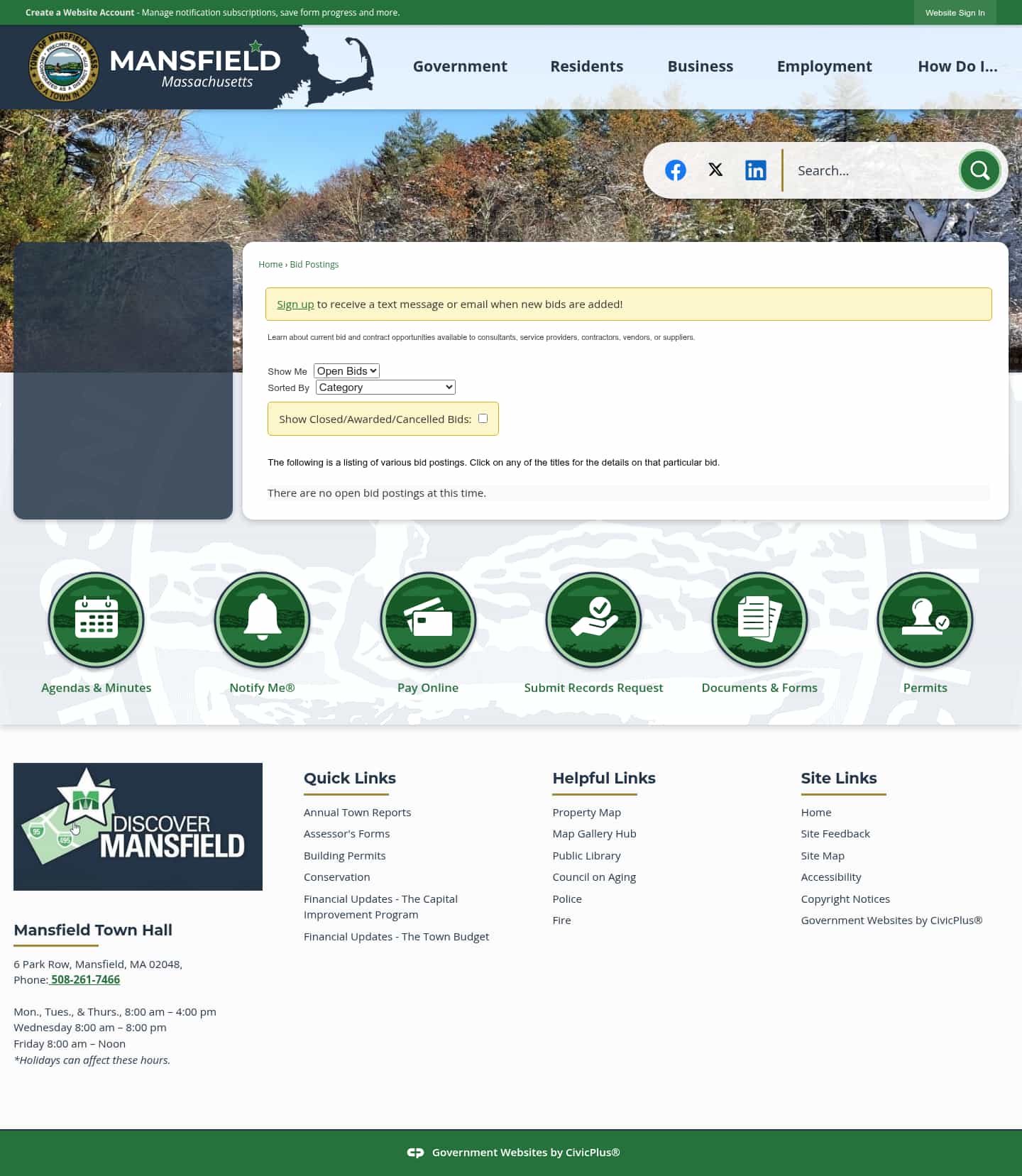The image size is (1022, 1176).
Task: Click the Mansfield Town Hall heading
Action: tap(93, 930)
